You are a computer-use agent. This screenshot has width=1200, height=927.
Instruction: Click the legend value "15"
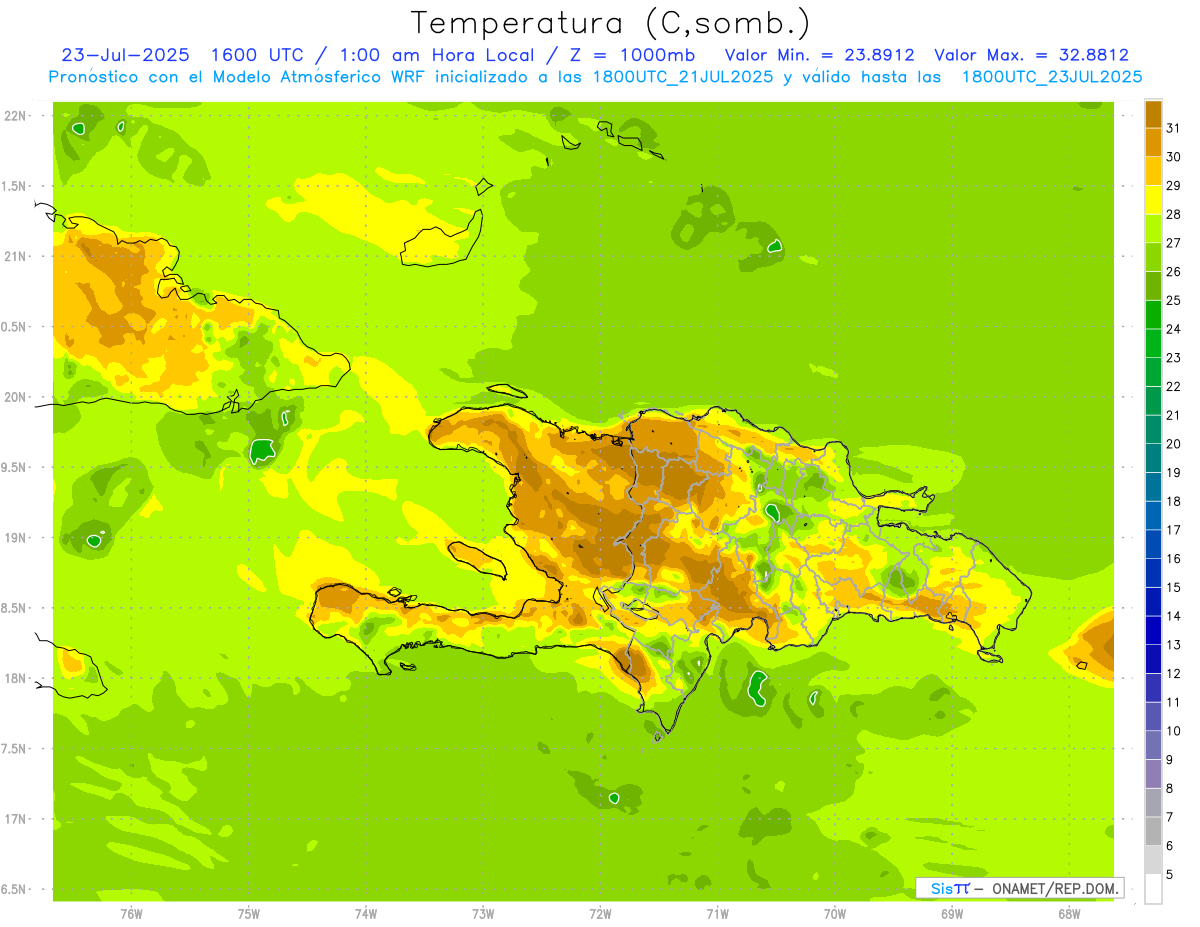tap(1173, 588)
